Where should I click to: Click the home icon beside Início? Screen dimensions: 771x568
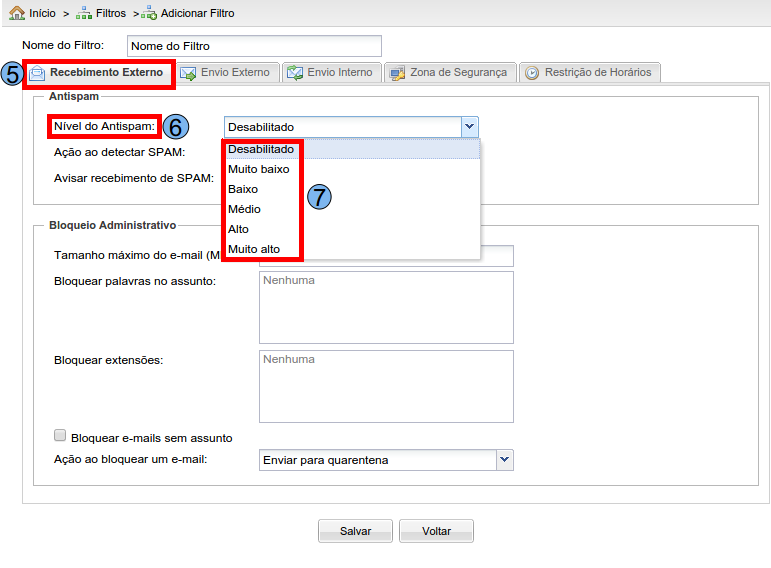tap(17, 13)
